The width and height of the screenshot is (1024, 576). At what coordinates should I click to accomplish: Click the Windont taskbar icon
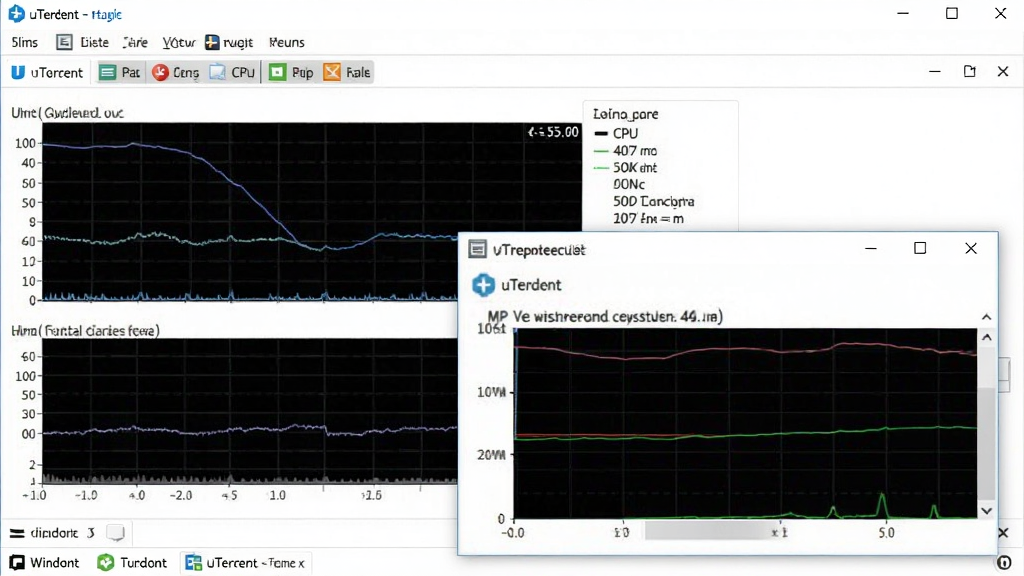tap(17, 562)
